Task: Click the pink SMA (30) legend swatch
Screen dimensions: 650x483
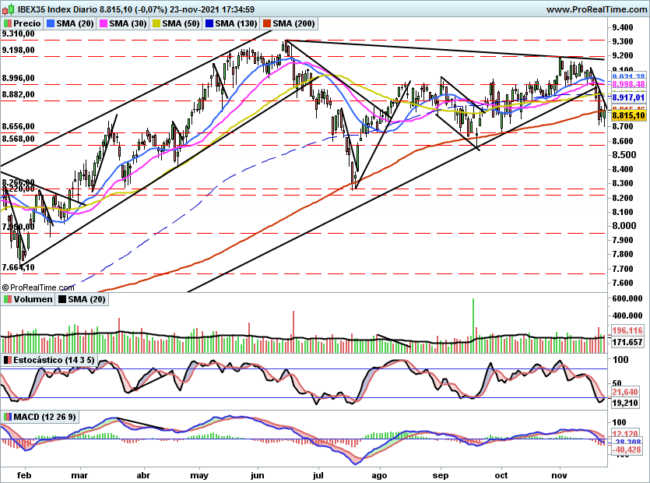Action: pos(103,24)
